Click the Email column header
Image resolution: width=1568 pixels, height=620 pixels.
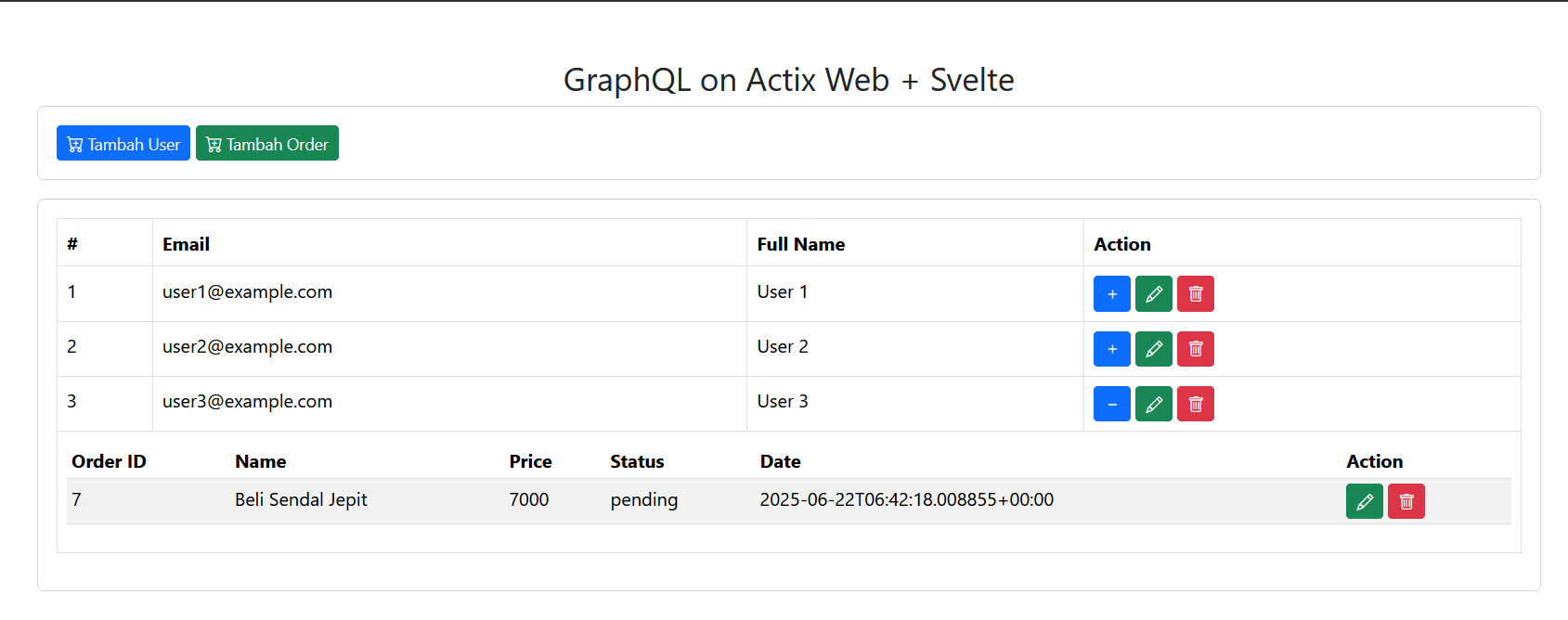point(186,244)
